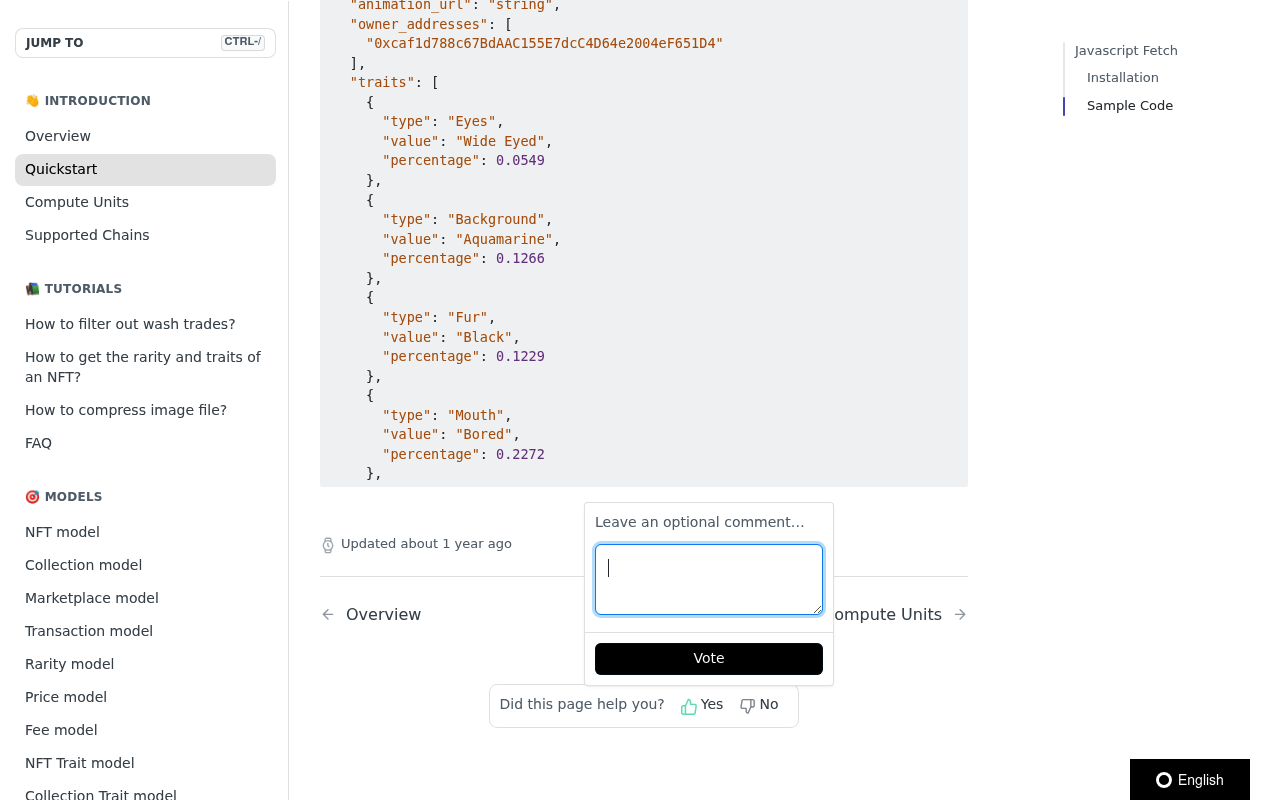Open the Overview sidebar page
The width and height of the screenshot is (1280, 800).
point(145,136)
